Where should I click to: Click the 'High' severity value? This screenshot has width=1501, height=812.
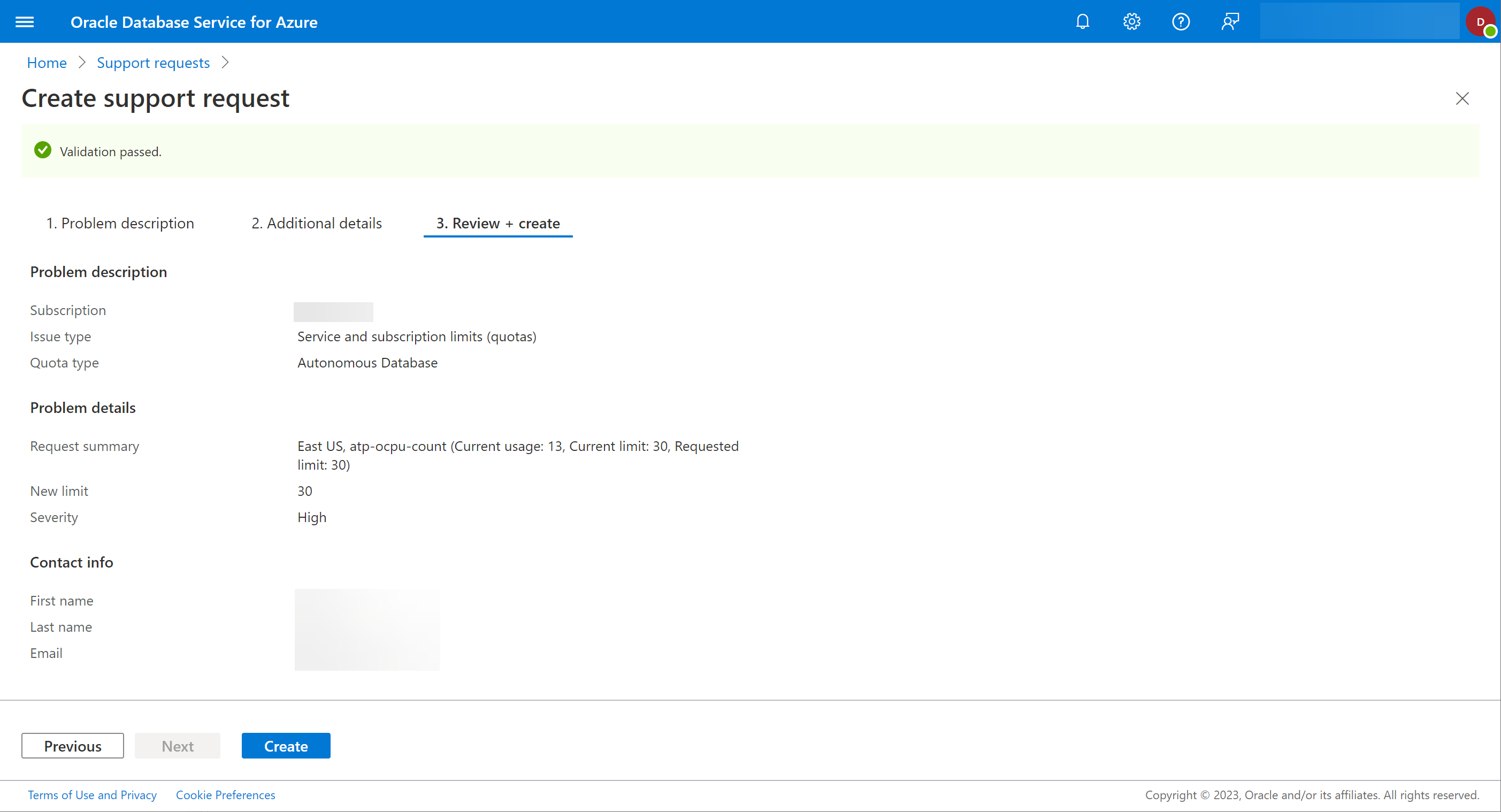[312, 517]
